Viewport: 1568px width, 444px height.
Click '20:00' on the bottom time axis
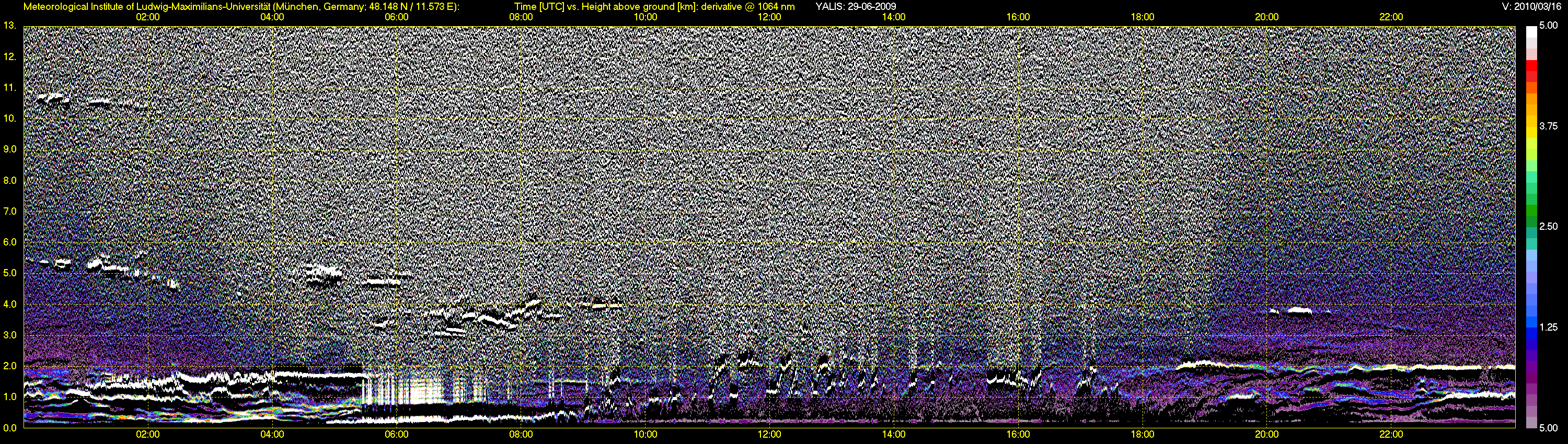point(1267,434)
